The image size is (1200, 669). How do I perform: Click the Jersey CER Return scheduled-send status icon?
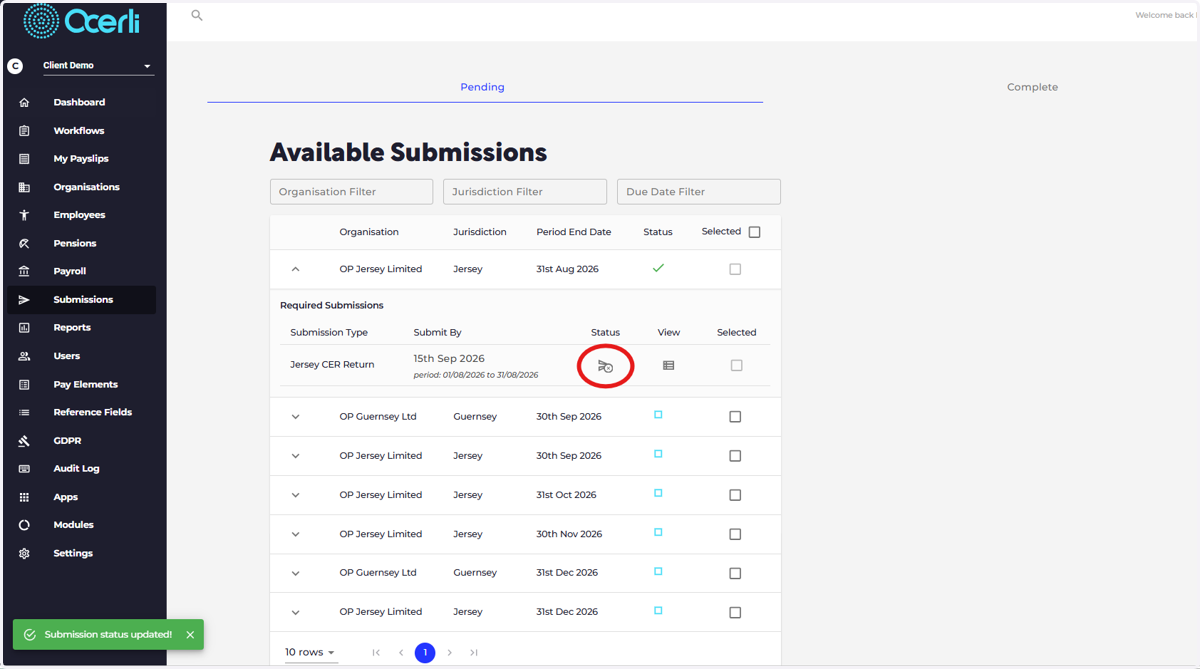click(x=605, y=366)
